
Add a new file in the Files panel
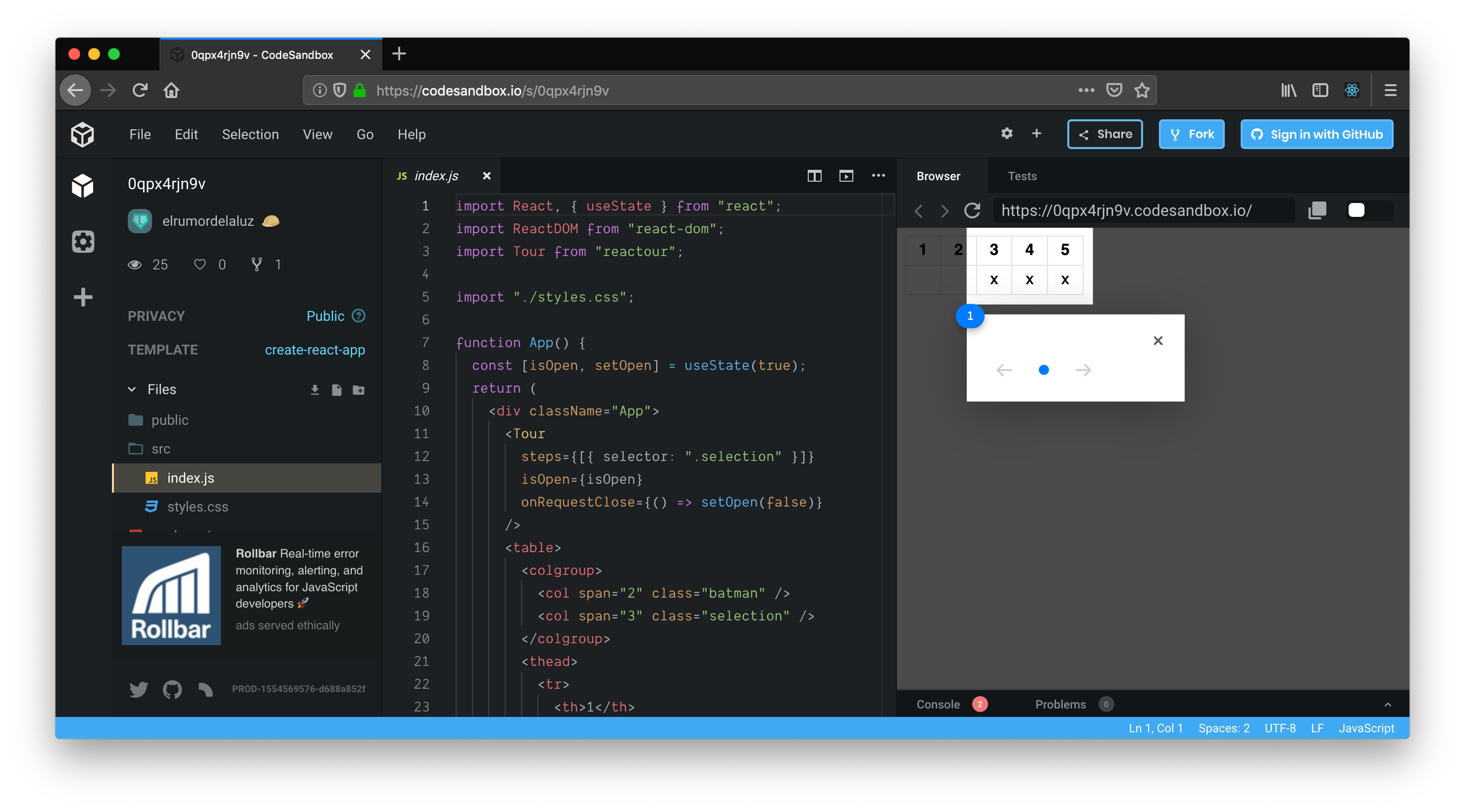337,390
